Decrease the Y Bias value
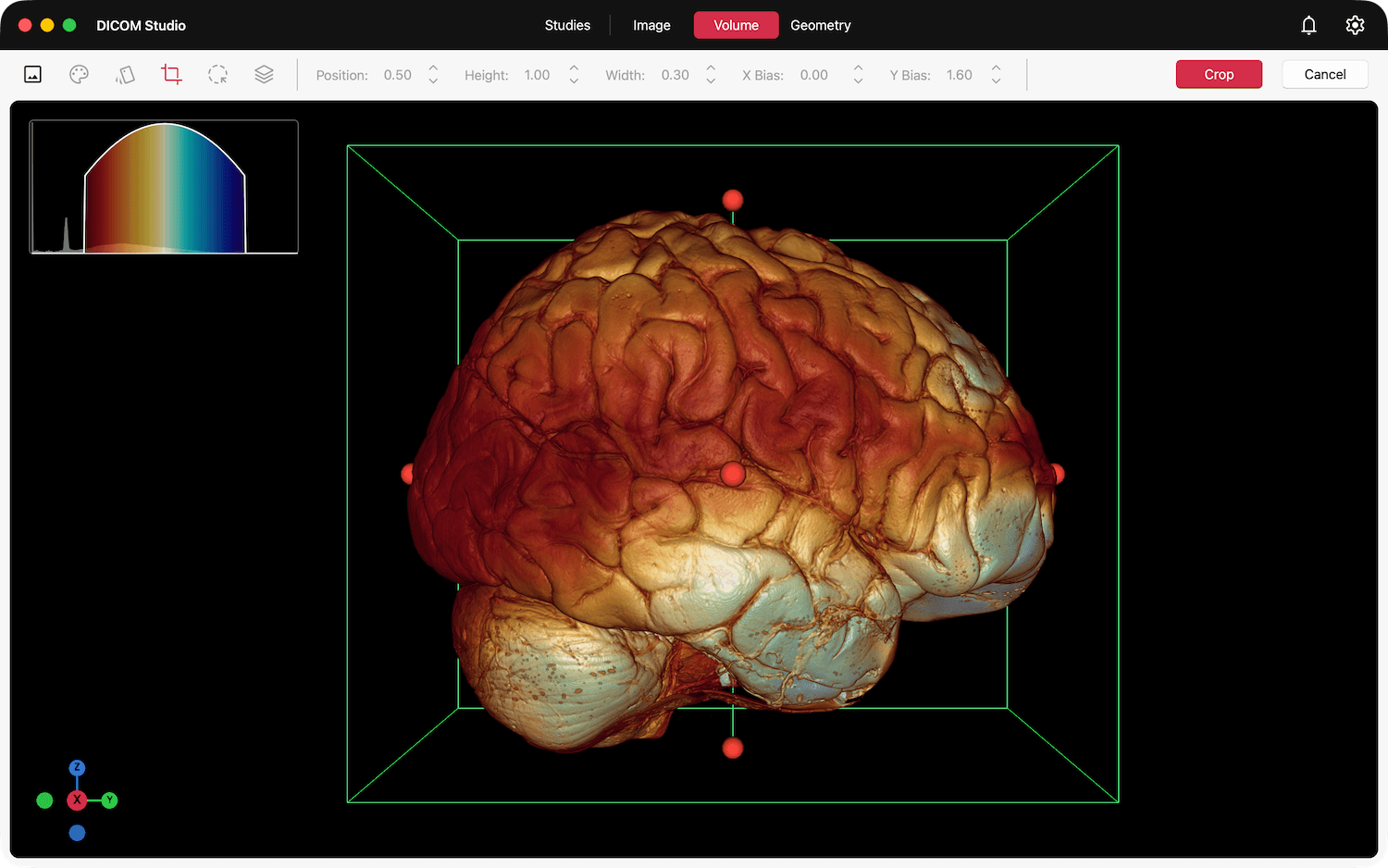This screenshot has width=1388, height=868. (x=996, y=81)
